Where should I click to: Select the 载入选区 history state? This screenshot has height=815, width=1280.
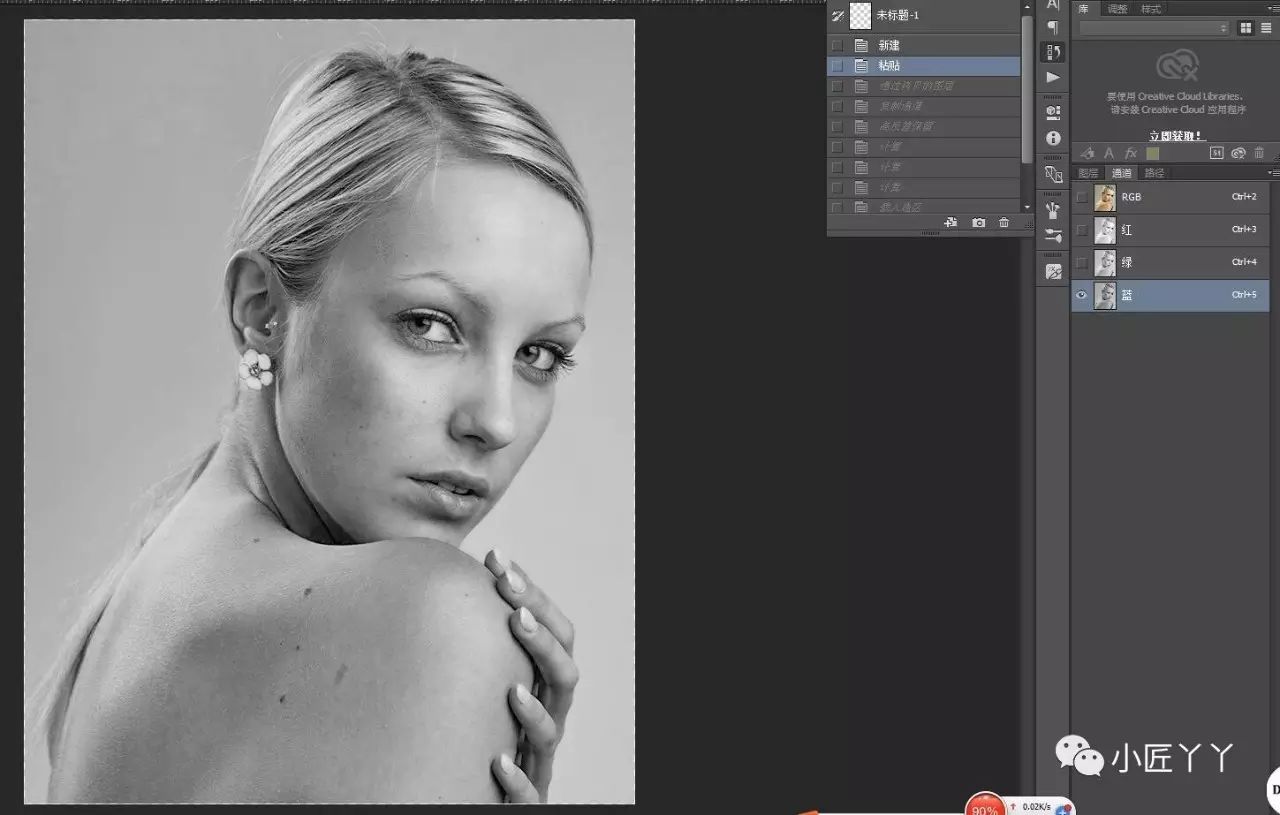(x=924, y=207)
